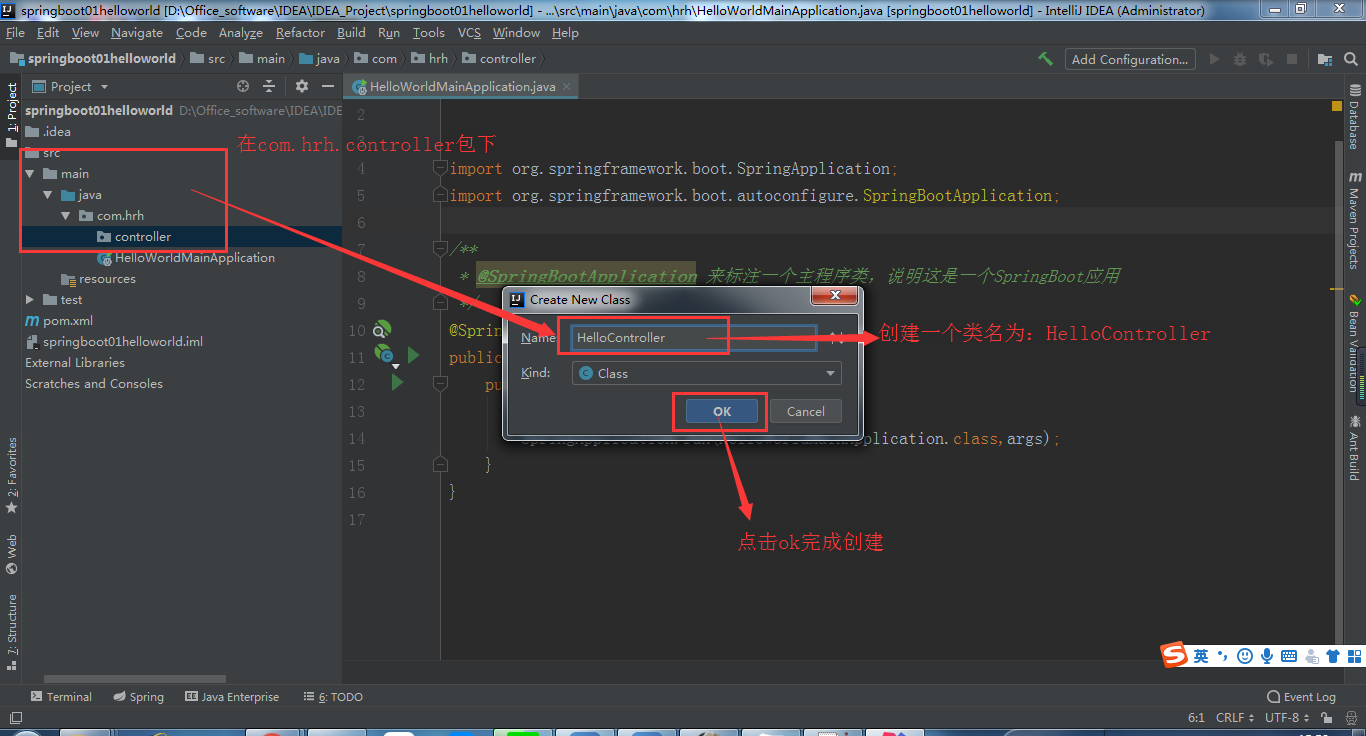Open the Navigate menu
Image resolution: width=1366 pixels, height=736 pixels.
(x=136, y=33)
